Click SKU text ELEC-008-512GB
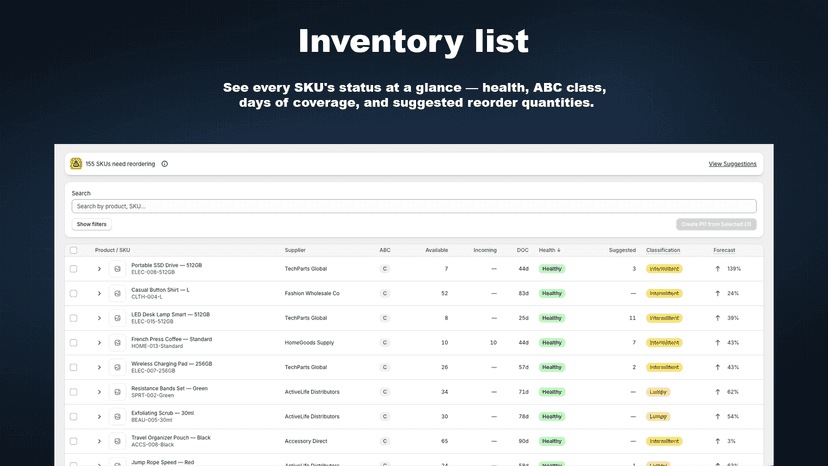 pyautogui.click(x=153, y=273)
